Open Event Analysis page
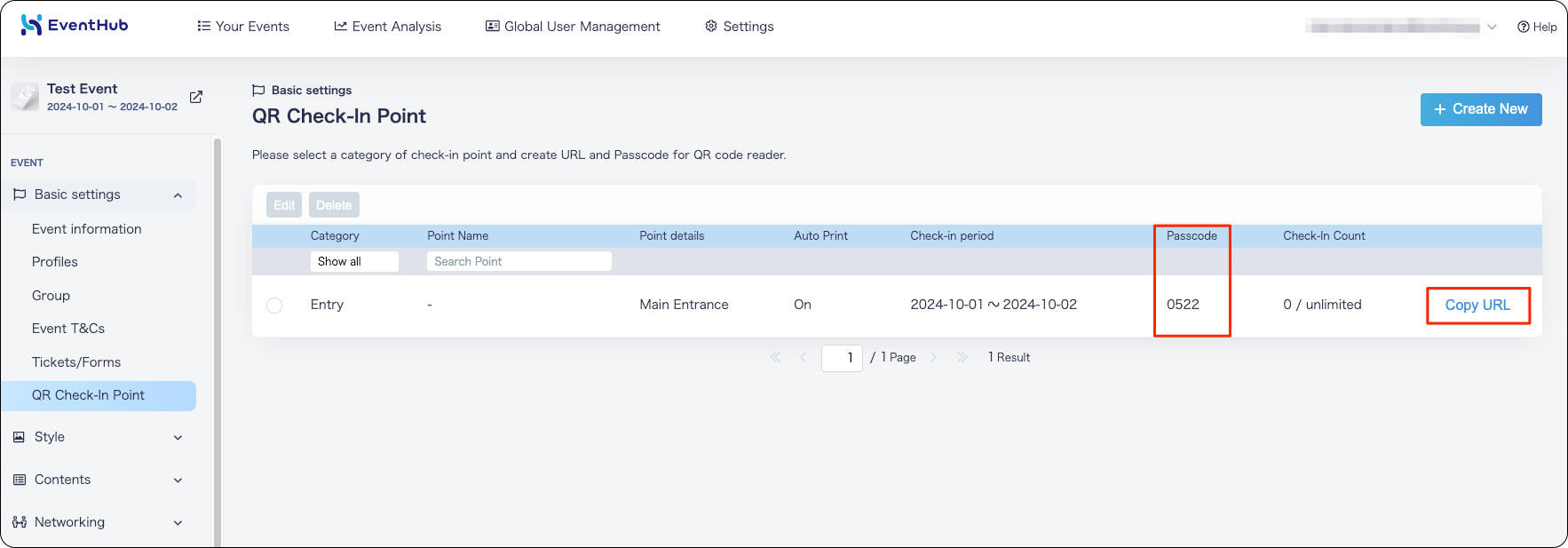The width and height of the screenshot is (1568, 548). (388, 27)
